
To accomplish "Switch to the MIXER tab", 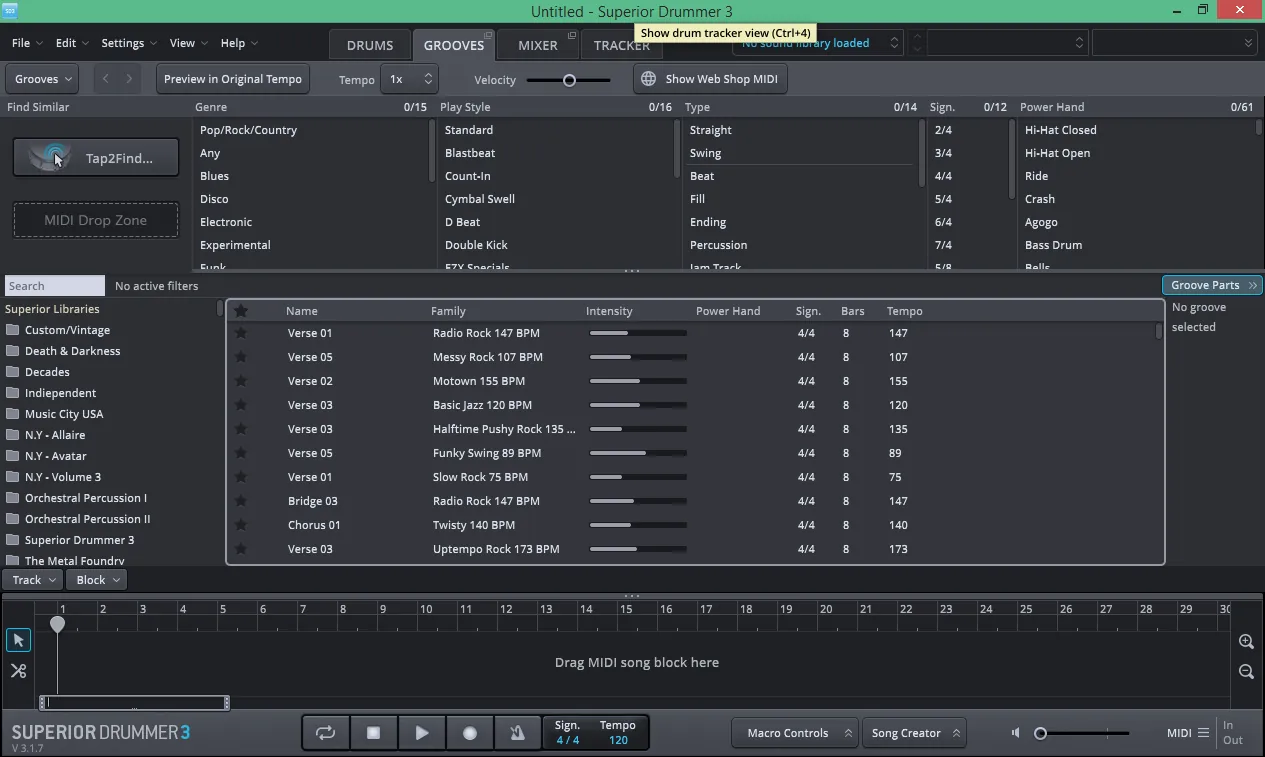I will click(538, 45).
